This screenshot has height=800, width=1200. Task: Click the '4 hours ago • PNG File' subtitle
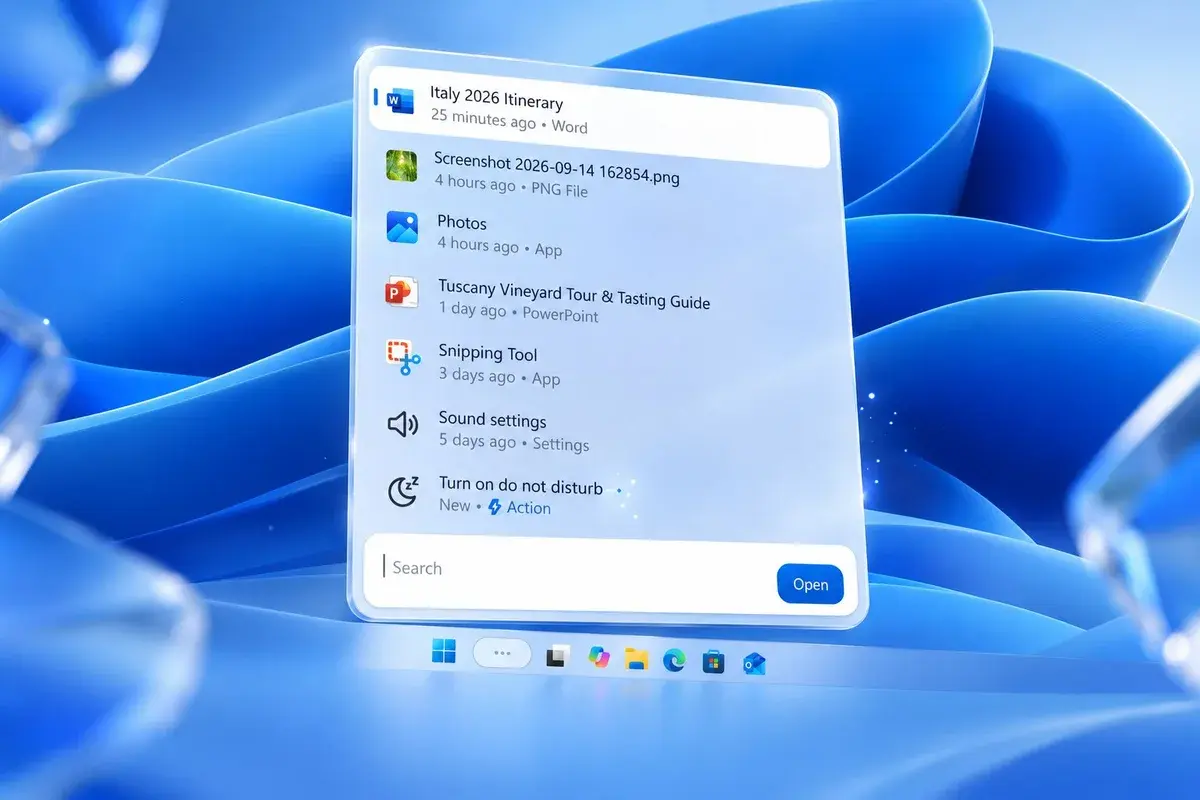pos(511,187)
